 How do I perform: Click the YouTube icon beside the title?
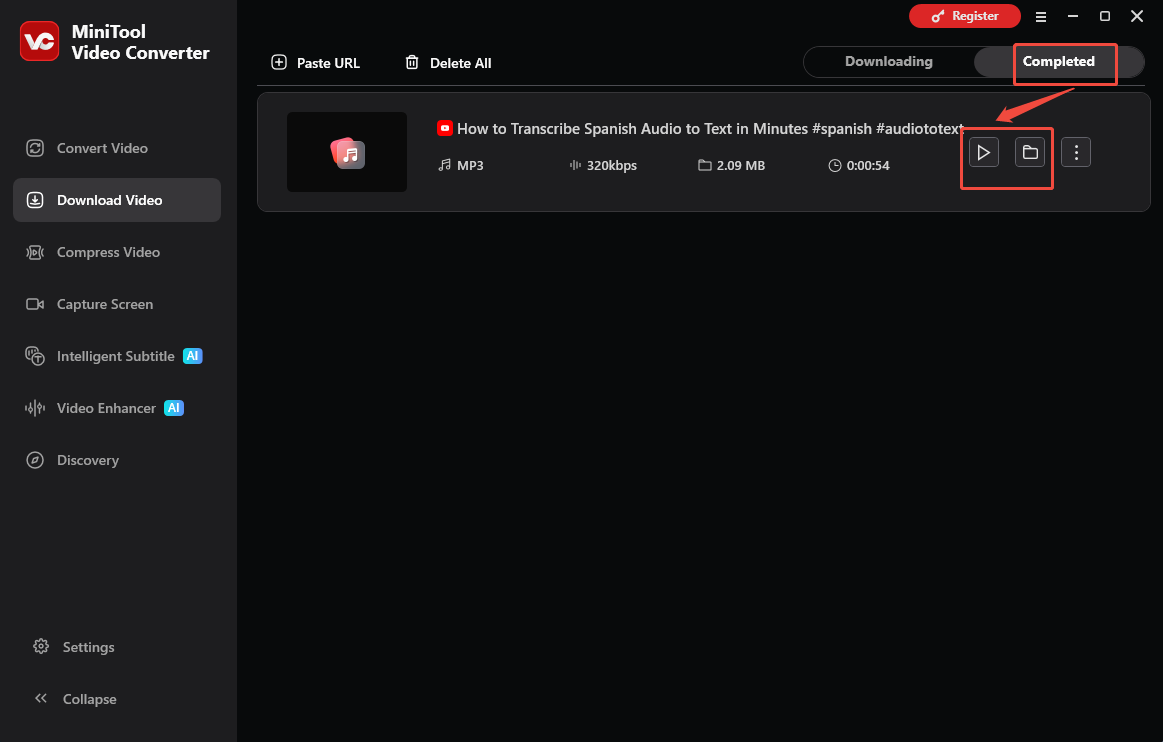pyautogui.click(x=444, y=128)
